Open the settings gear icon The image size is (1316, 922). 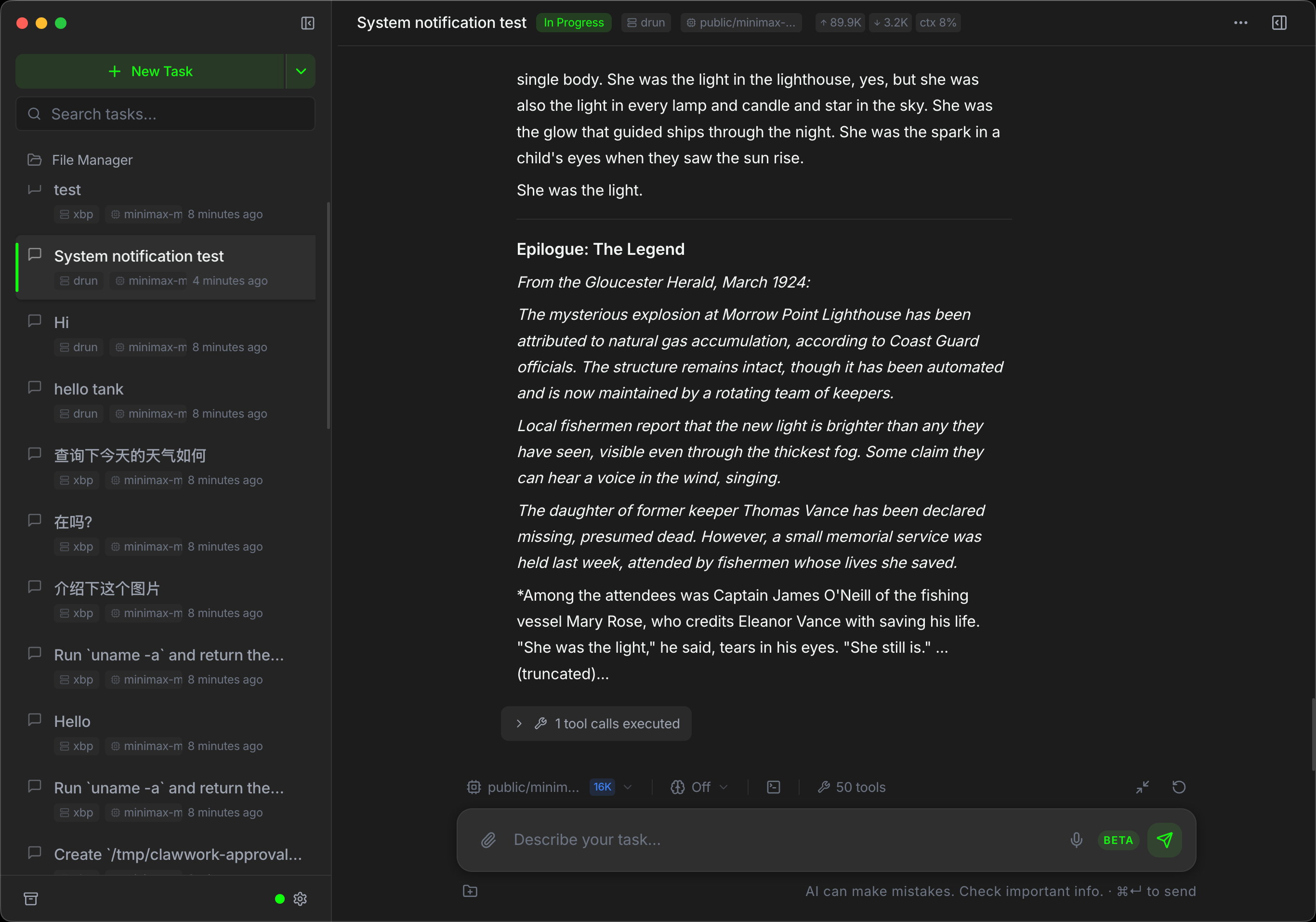tap(300, 898)
